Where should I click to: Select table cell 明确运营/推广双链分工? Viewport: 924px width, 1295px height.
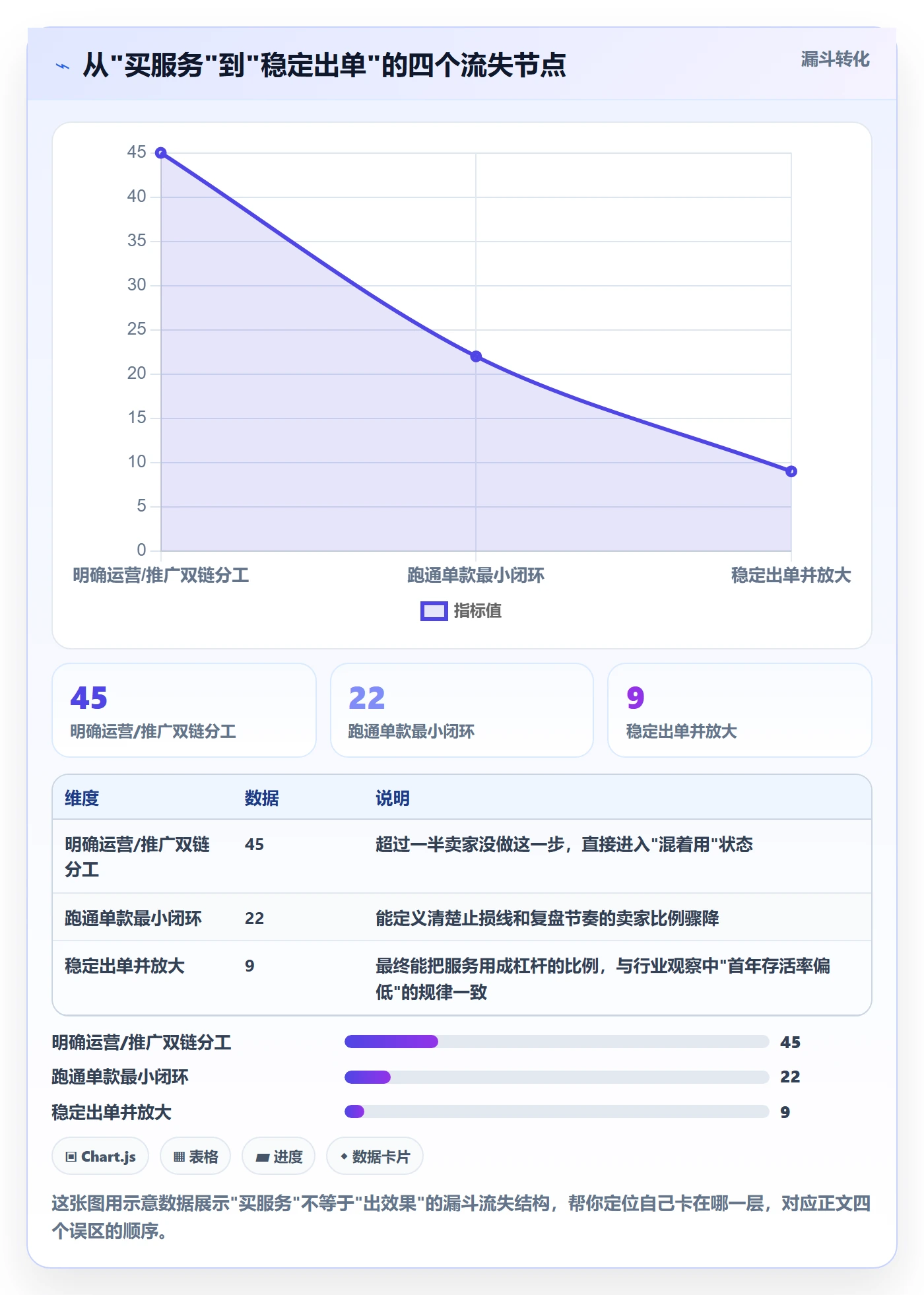click(137, 857)
